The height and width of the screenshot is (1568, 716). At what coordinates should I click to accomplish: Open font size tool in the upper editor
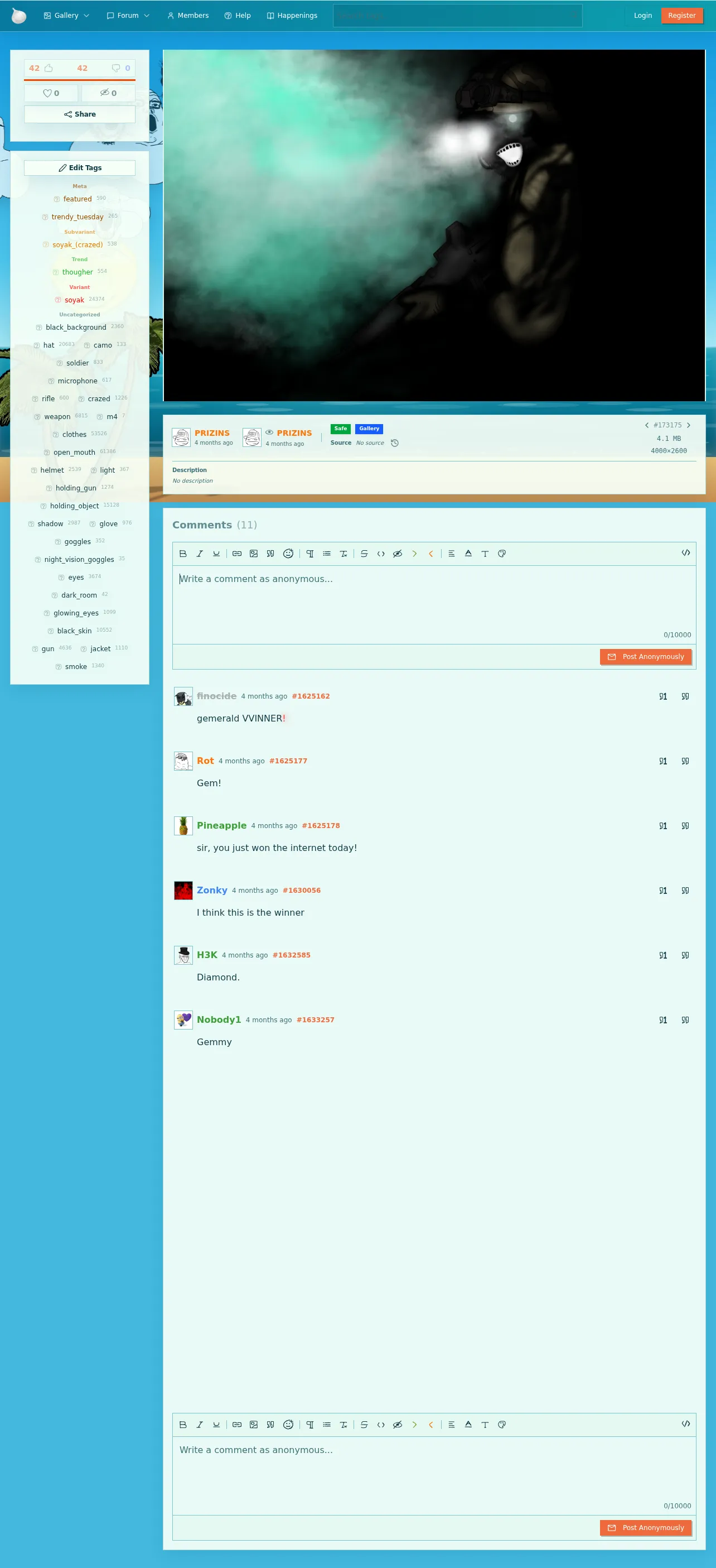[x=485, y=554]
